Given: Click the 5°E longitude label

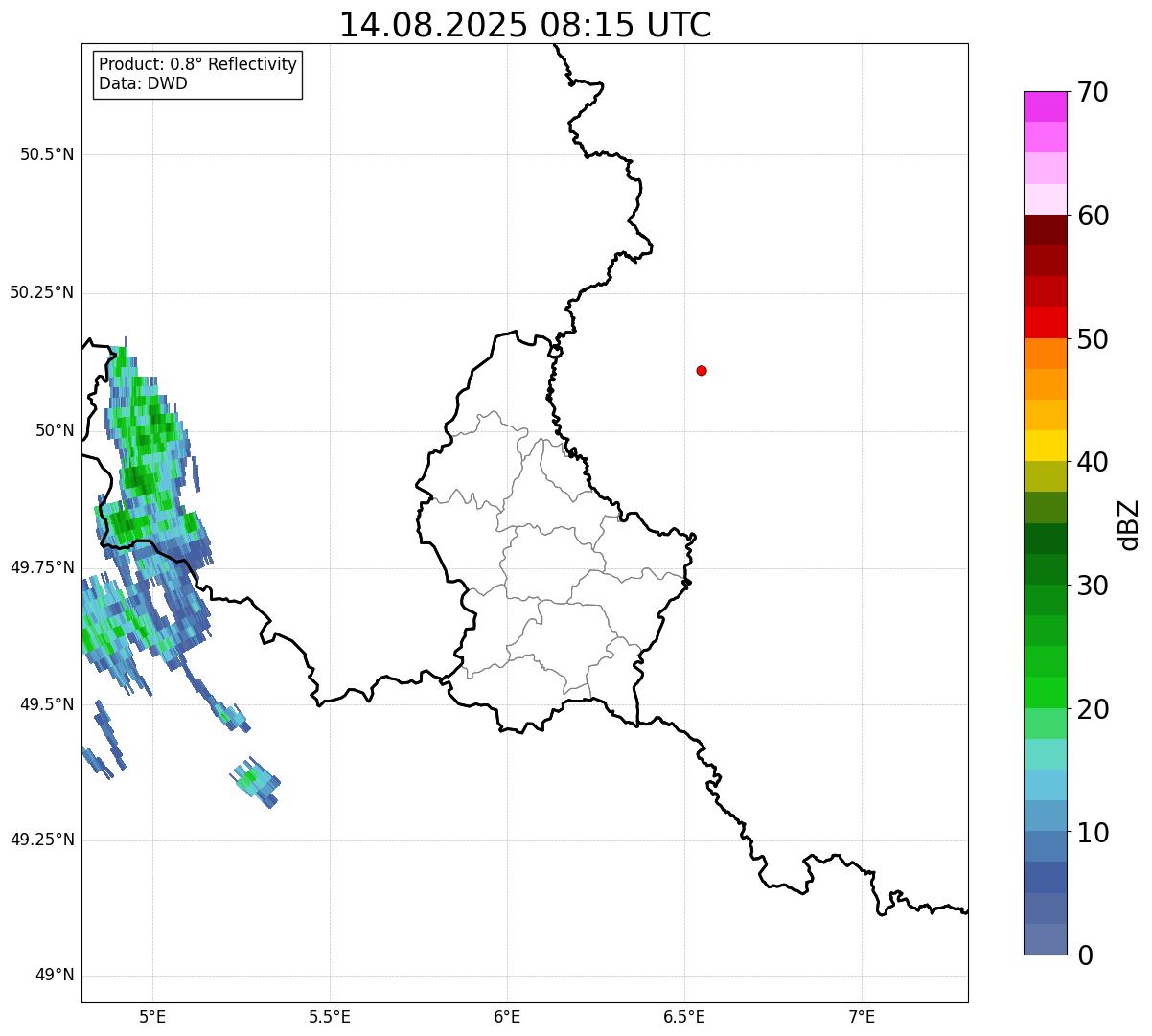Looking at the screenshot, I should click(152, 1016).
